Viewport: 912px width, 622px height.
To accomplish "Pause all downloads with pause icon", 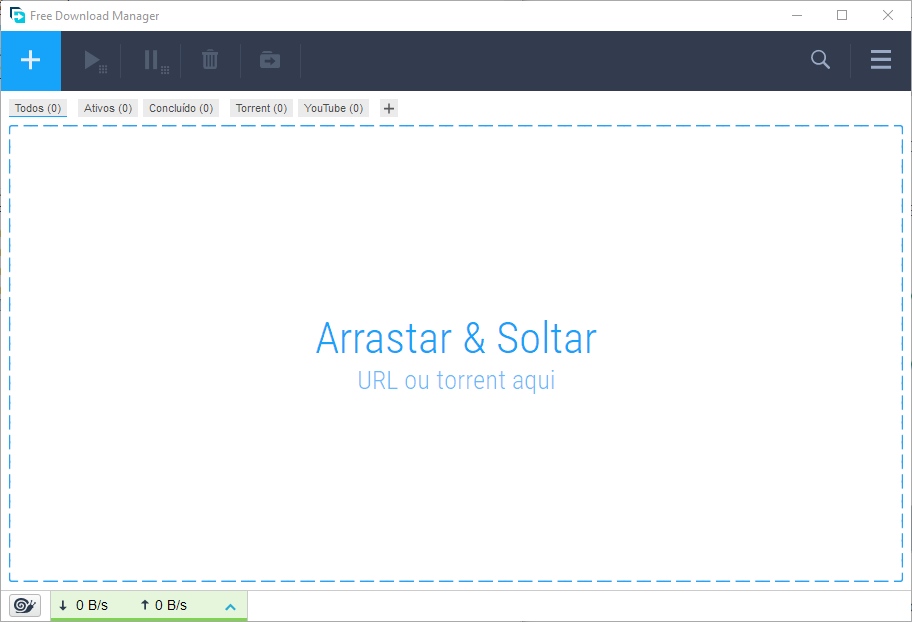I will (x=155, y=61).
